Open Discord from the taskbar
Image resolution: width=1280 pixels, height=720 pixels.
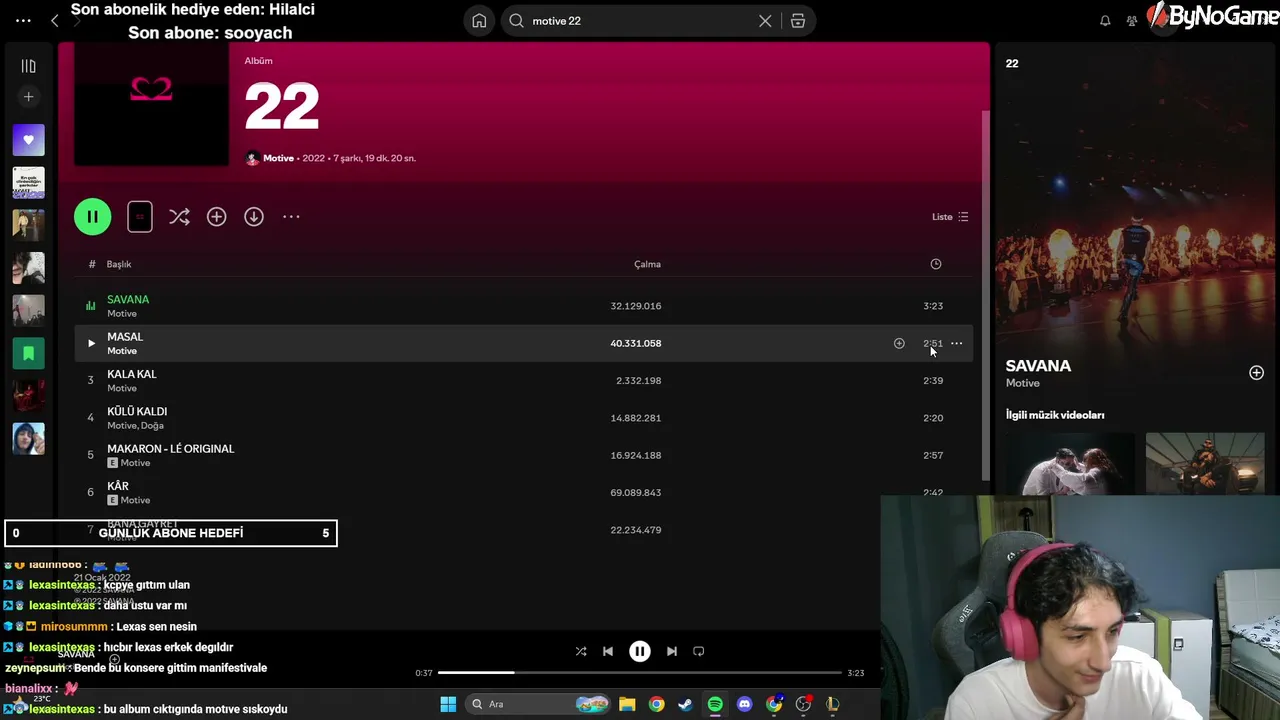744,704
